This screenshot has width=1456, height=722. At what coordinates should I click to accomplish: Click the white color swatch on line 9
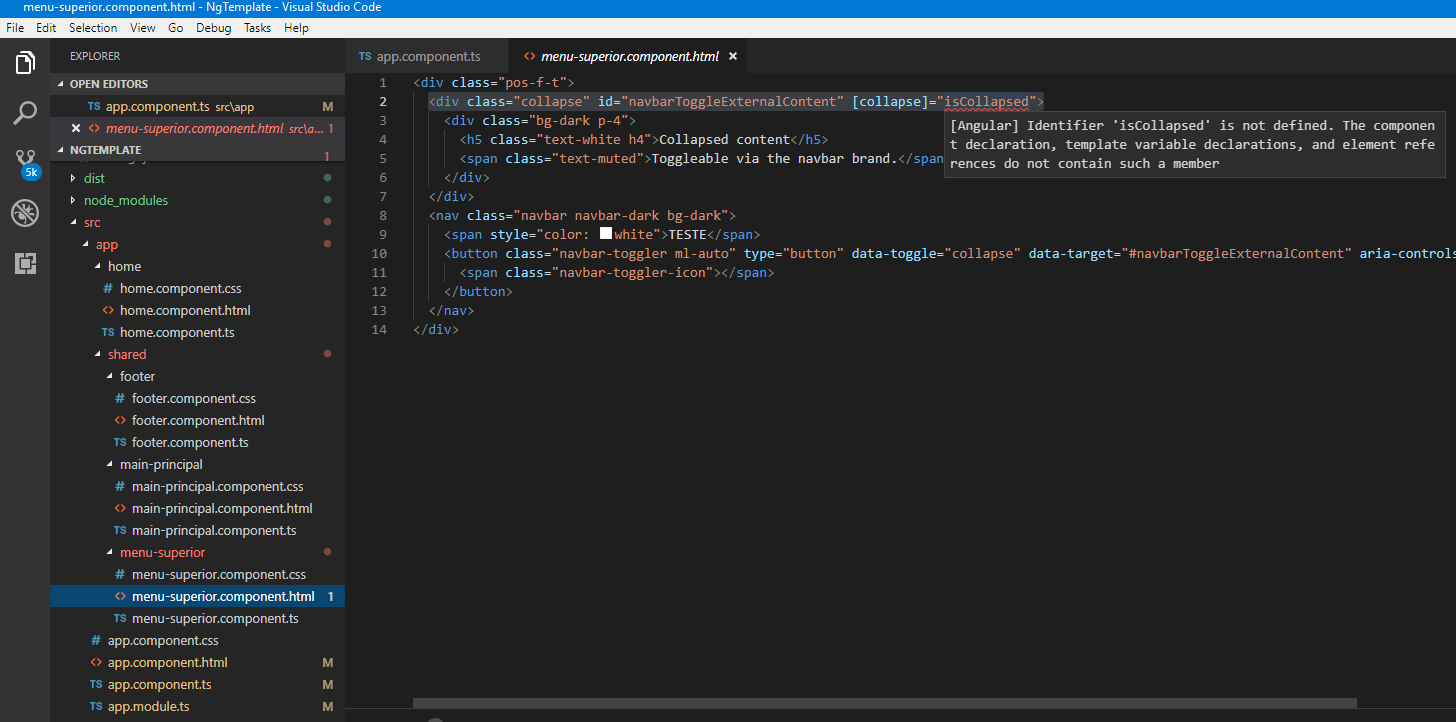606,234
